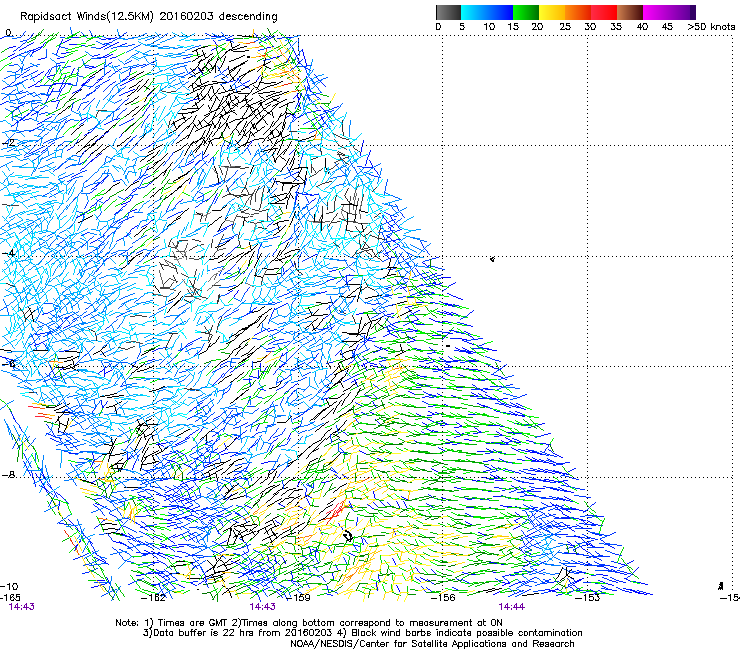The width and height of the screenshot is (740, 650).
Task: Select the yellow 20-25 knots legend swatch
Action: pyautogui.click(x=552, y=12)
